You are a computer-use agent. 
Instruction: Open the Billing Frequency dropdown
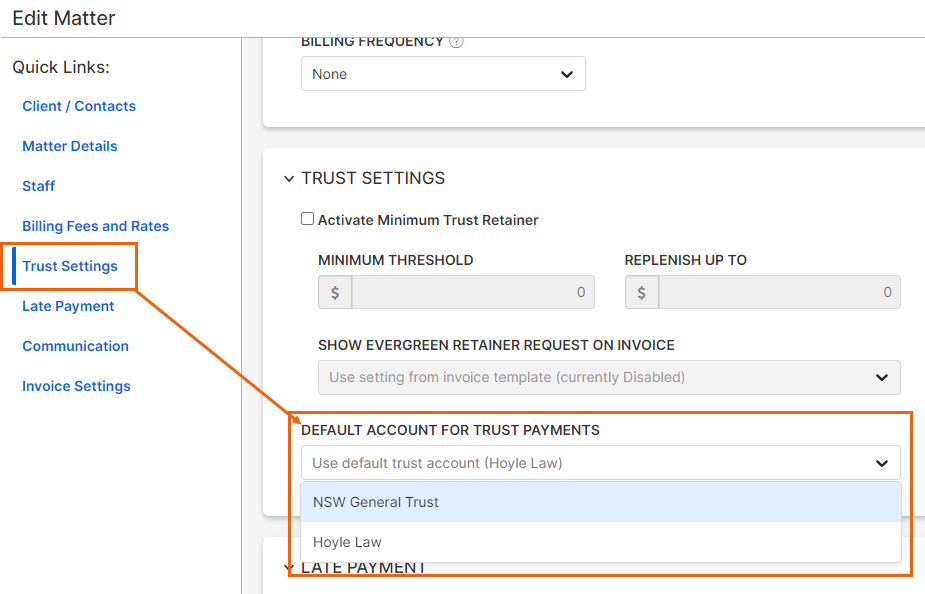pos(443,74)
